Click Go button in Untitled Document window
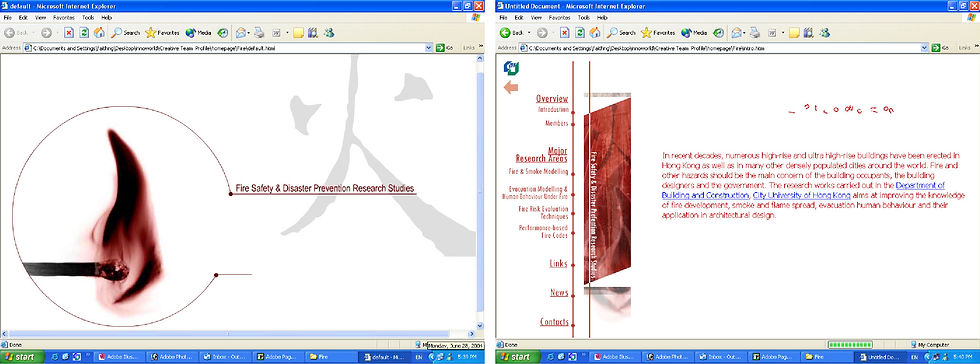Image resolution: width=980 pixels, height=364 pixels. tap(941, 48)
